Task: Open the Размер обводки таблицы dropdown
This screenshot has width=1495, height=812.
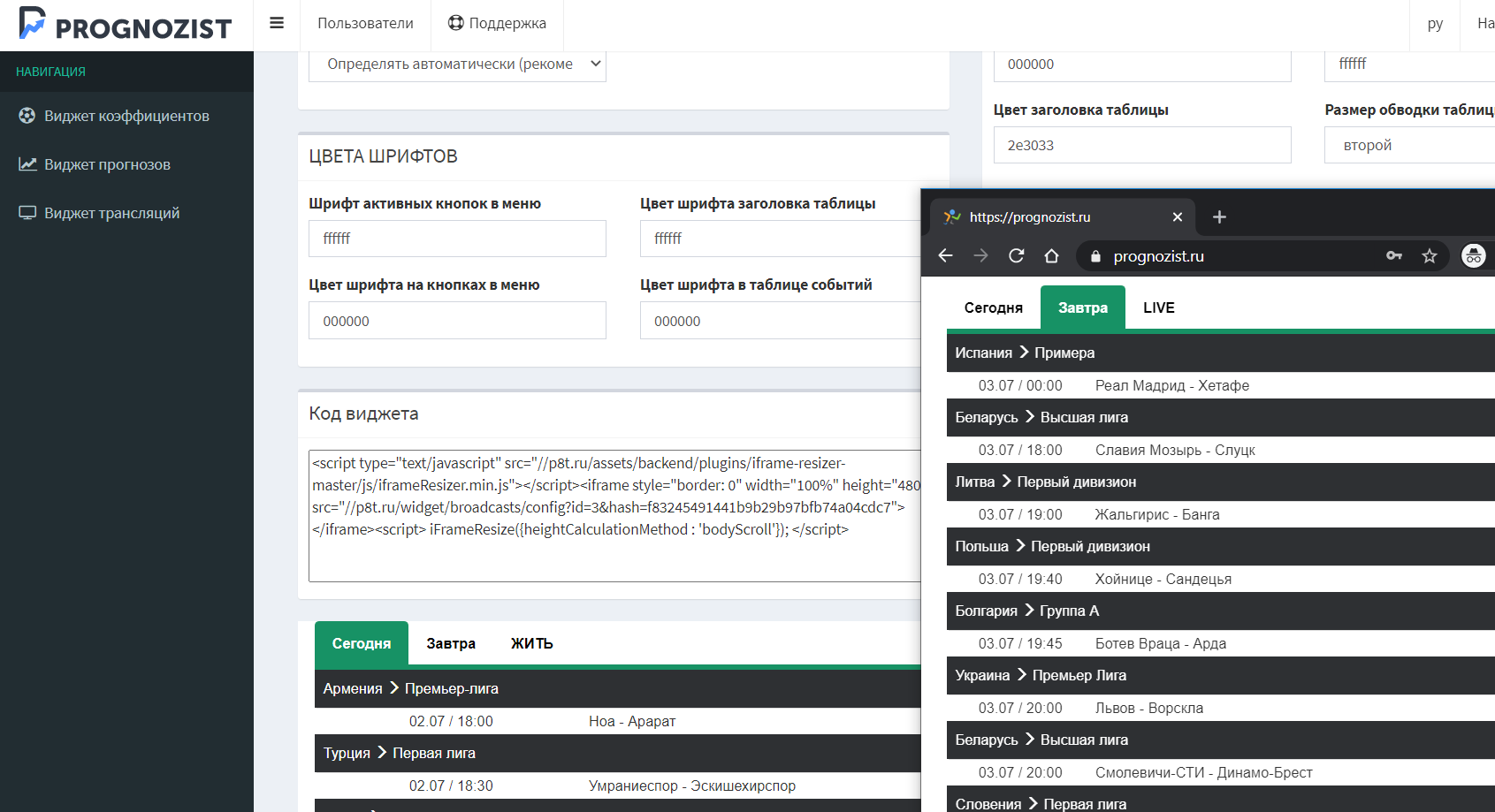Action: 1409,145
